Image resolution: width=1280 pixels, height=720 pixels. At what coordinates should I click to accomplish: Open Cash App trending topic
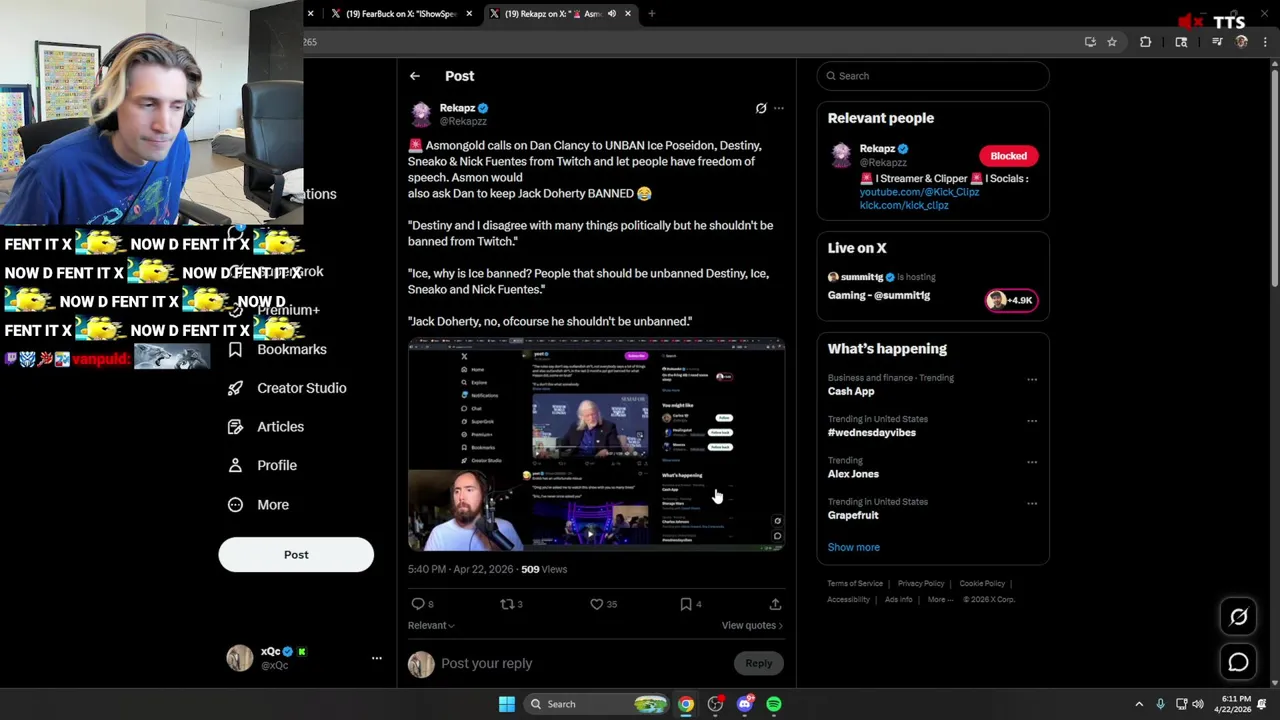point(851,391)
